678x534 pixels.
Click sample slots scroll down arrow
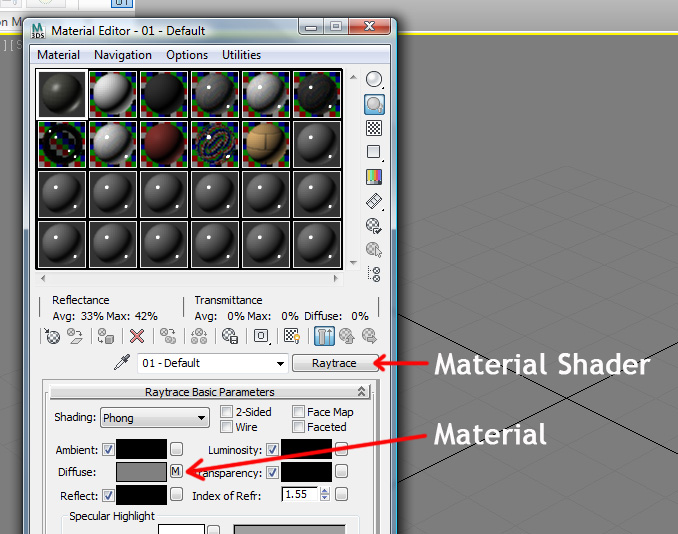click(x=353, y=262)
